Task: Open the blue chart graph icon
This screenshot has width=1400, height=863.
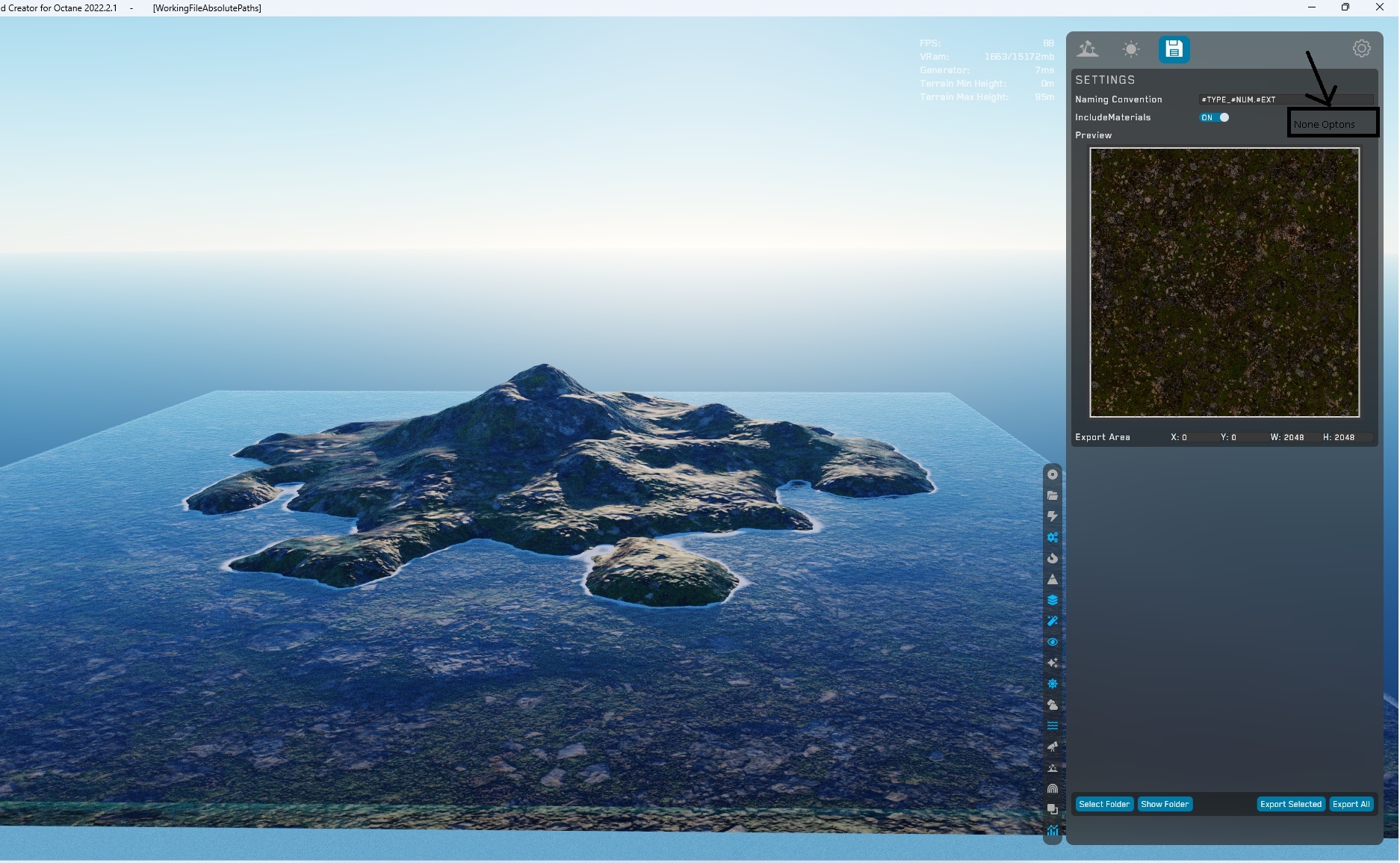Action: [1053, 830]
